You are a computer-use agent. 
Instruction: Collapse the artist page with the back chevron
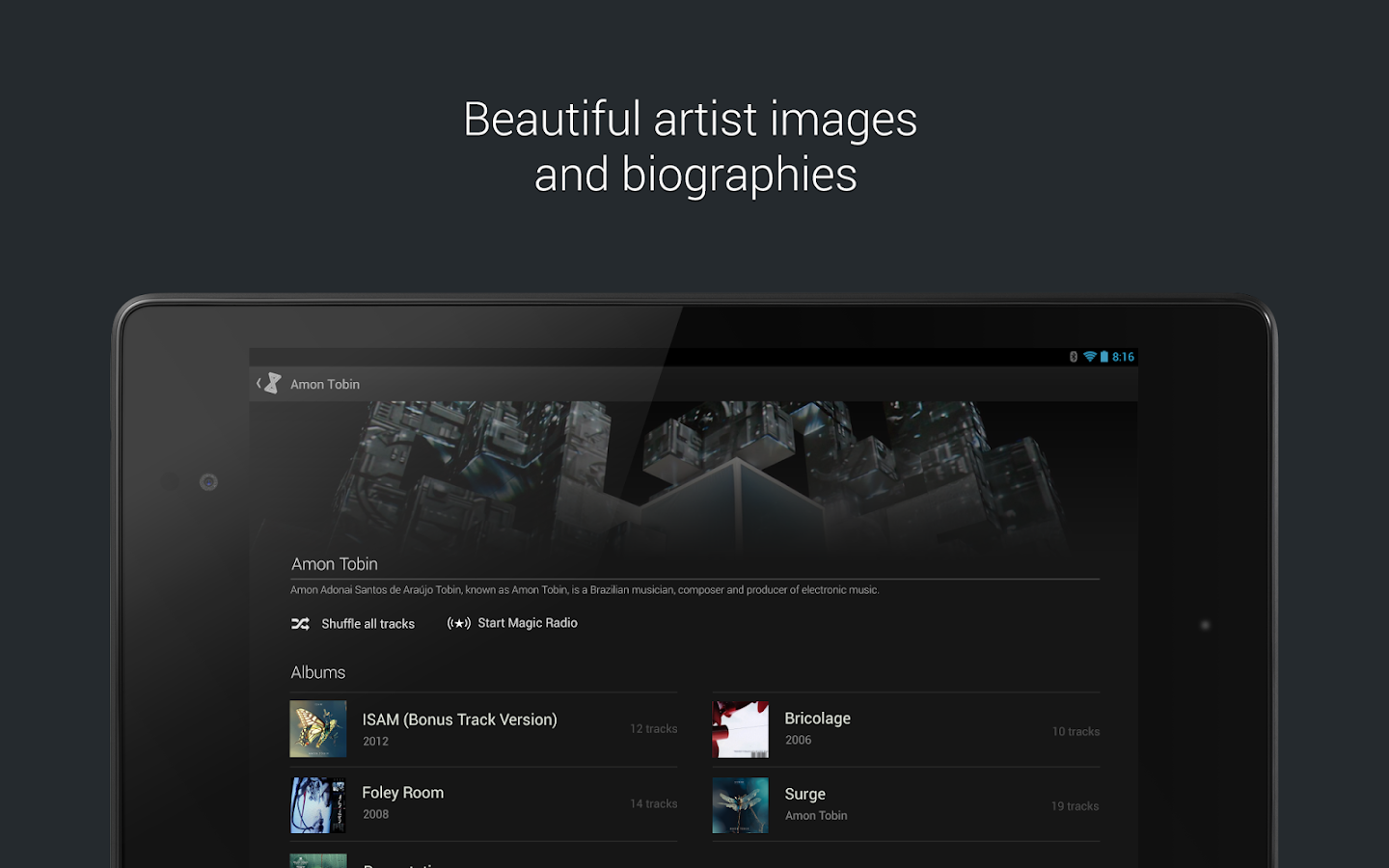pyautogui.click(x=257, y=382)
